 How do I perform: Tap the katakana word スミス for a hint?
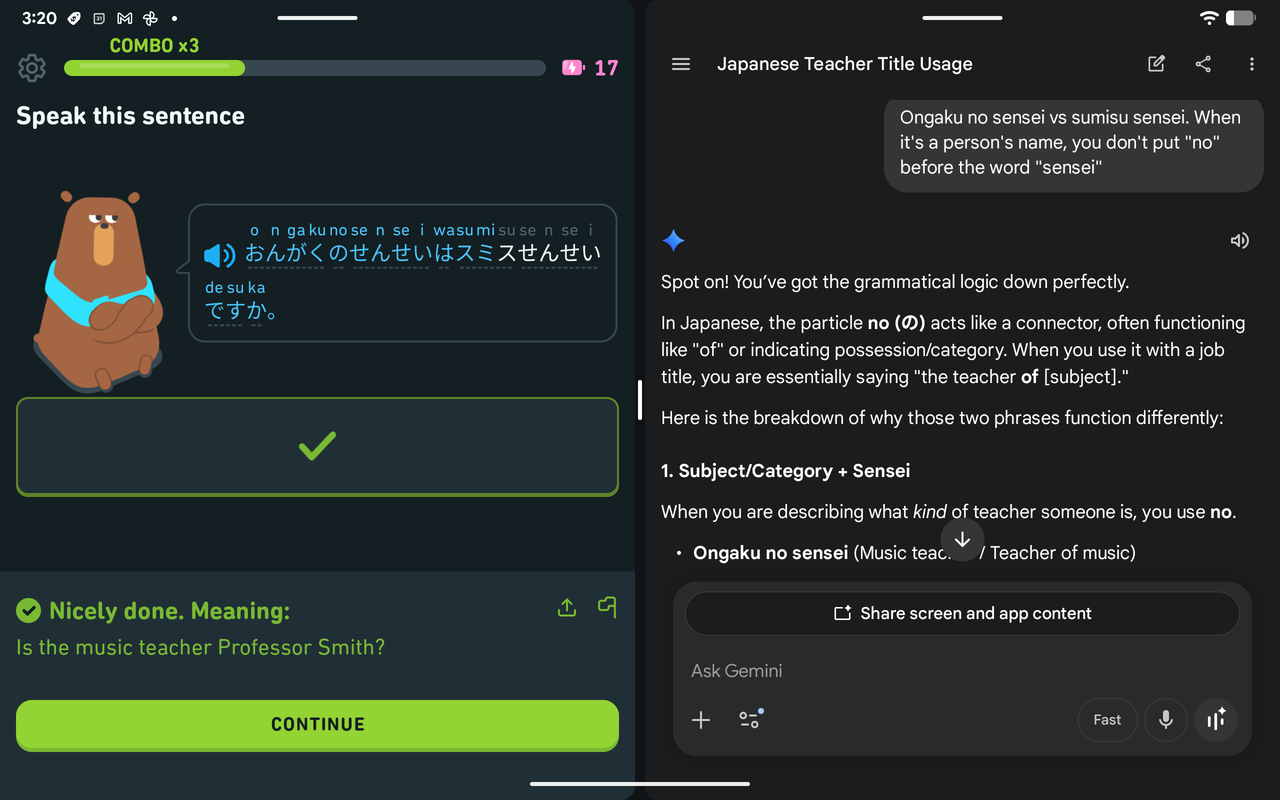click(488, 253)
